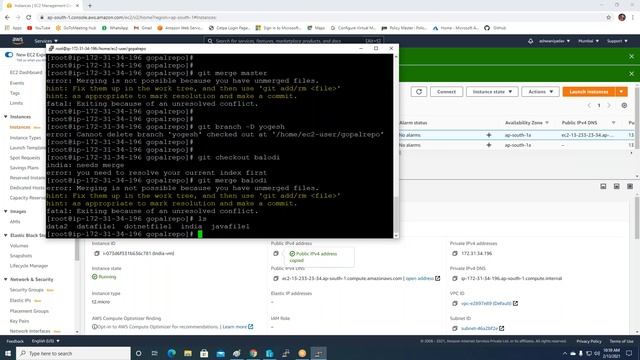The height and width of the screenshot is (360, 640).
Task: Click the Connect button
Action: (x=446, y=92)
